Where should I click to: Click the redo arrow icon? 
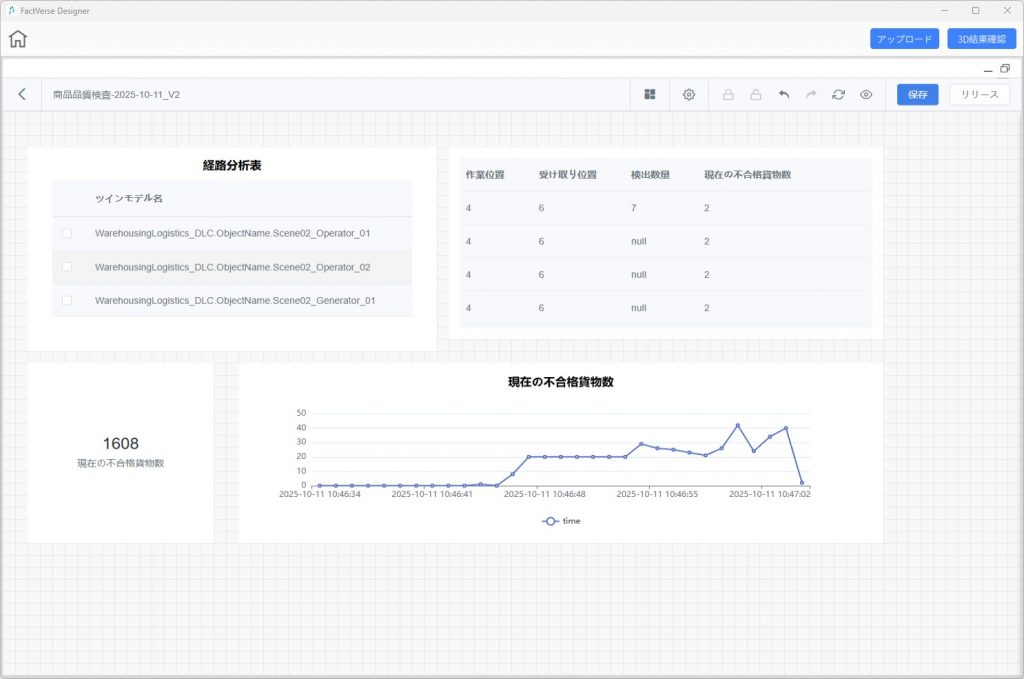[811, 94]
